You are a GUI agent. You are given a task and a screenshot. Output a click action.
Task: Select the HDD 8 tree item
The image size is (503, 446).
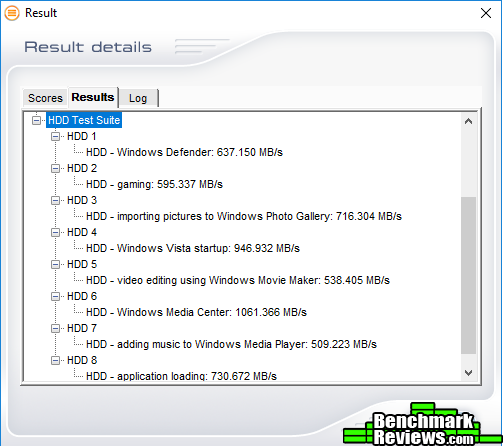tap(82, 360)
